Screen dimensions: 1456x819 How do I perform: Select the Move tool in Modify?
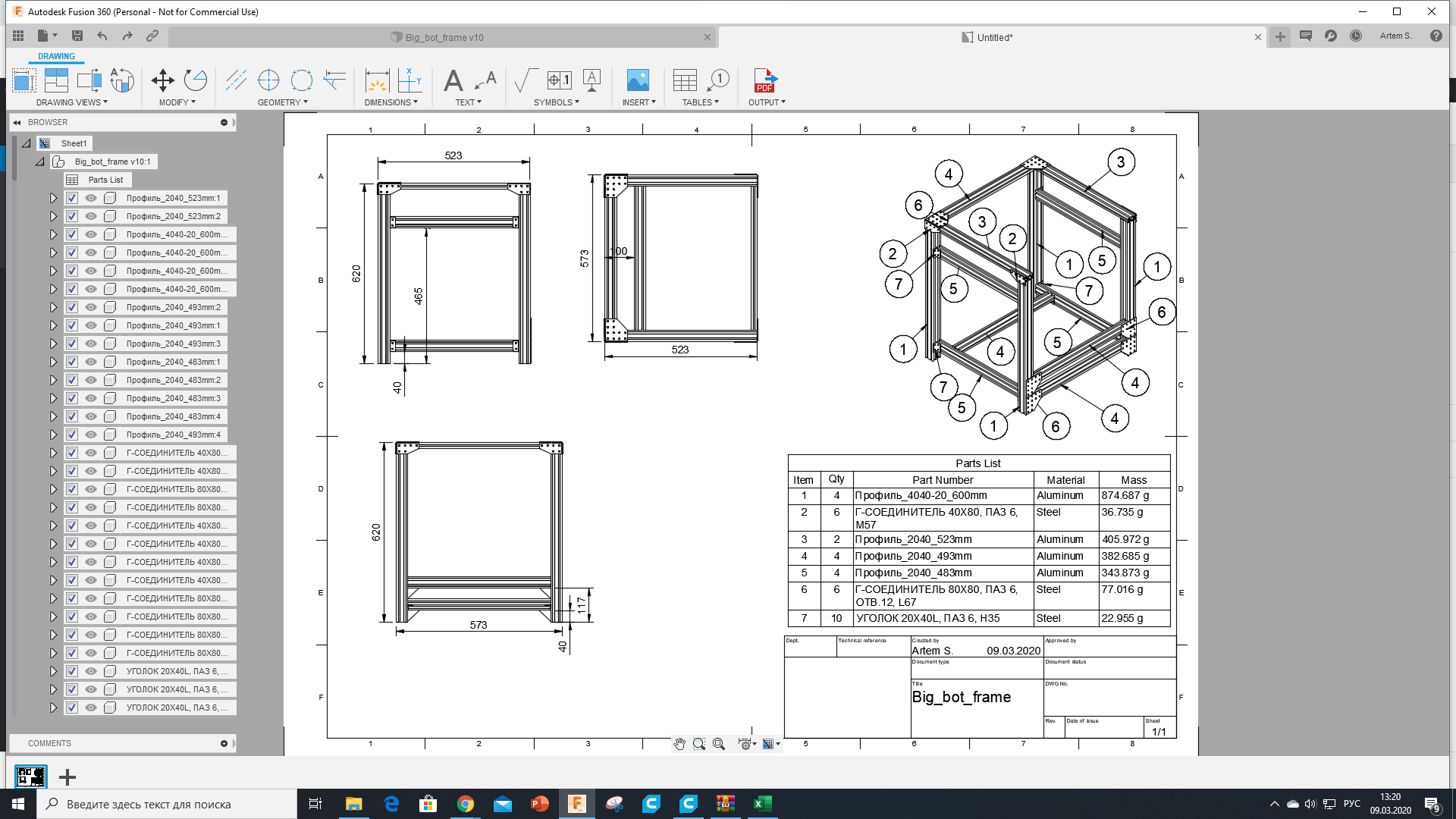162,80
